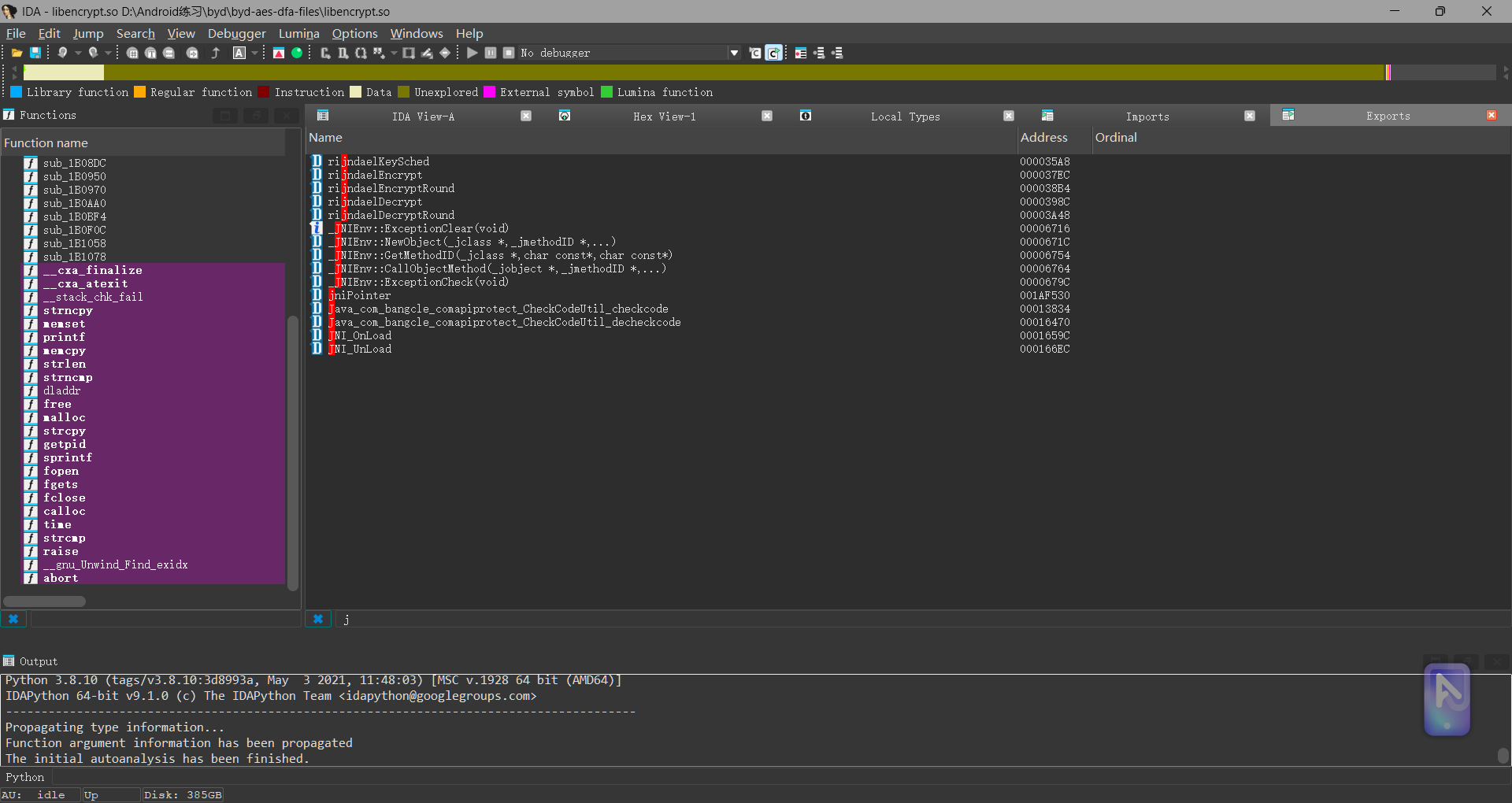Close the Exports quick filter bar
This screenshot has width=1512, height=803.
(x=318, y=619)
